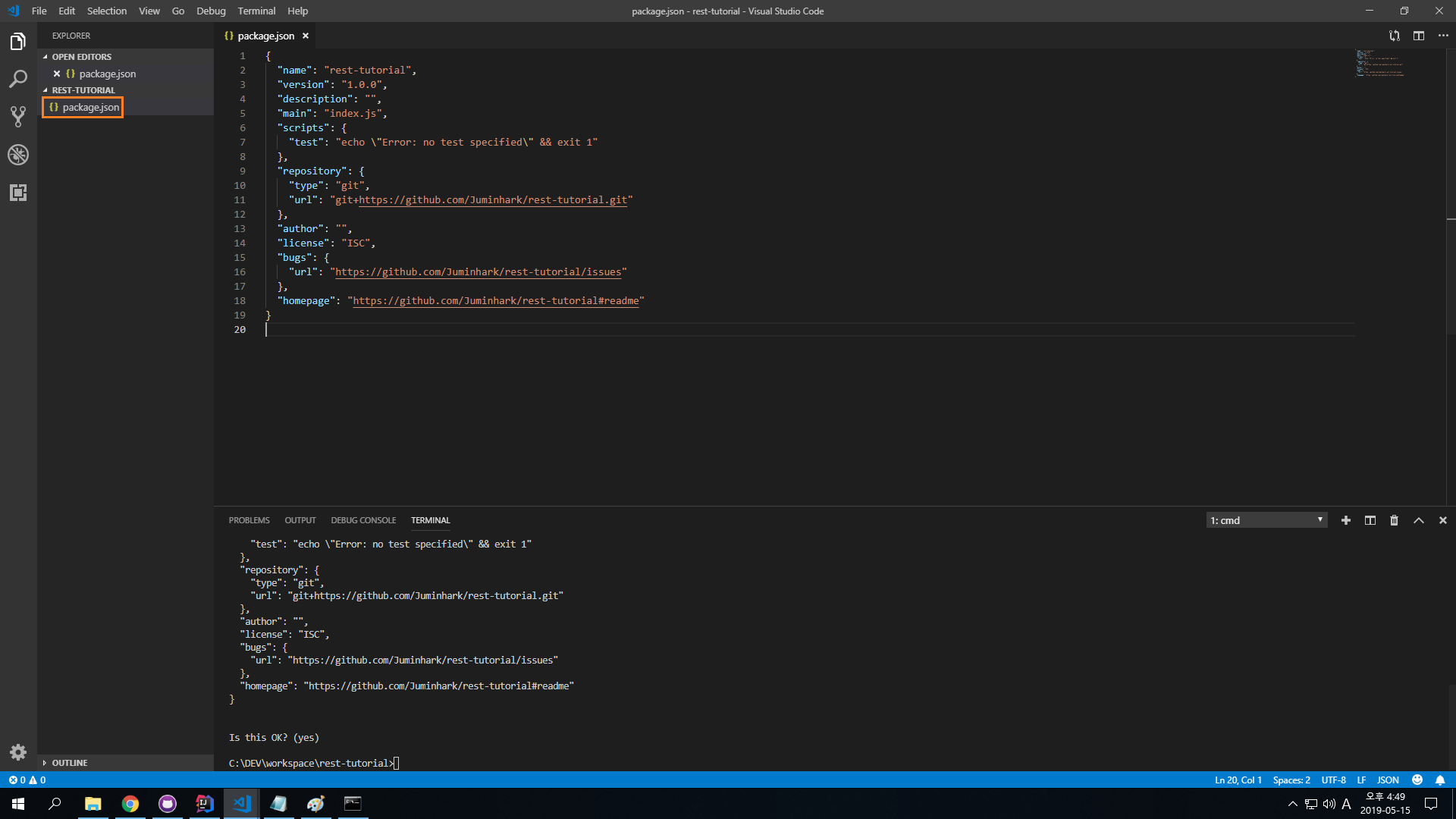1456x819 pixels.
Task: Open Windows taskbar search
Action: coord(55,804)
